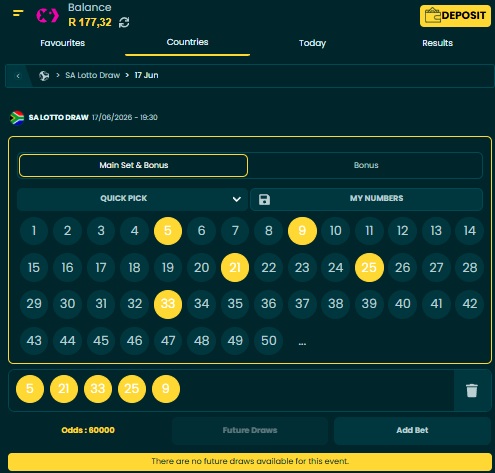Viewport: 495px width, 473px height.
Task: Choose number 38 ball
Action: 336,304
